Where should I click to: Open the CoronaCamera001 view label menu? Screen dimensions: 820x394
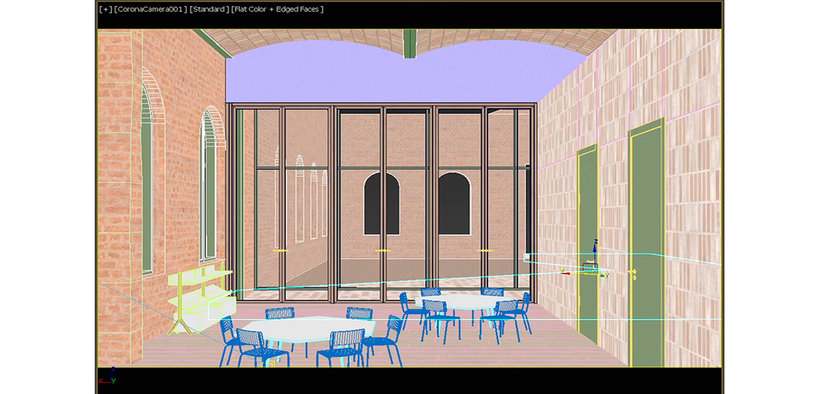pyautogui.click(x=150, y=9)
